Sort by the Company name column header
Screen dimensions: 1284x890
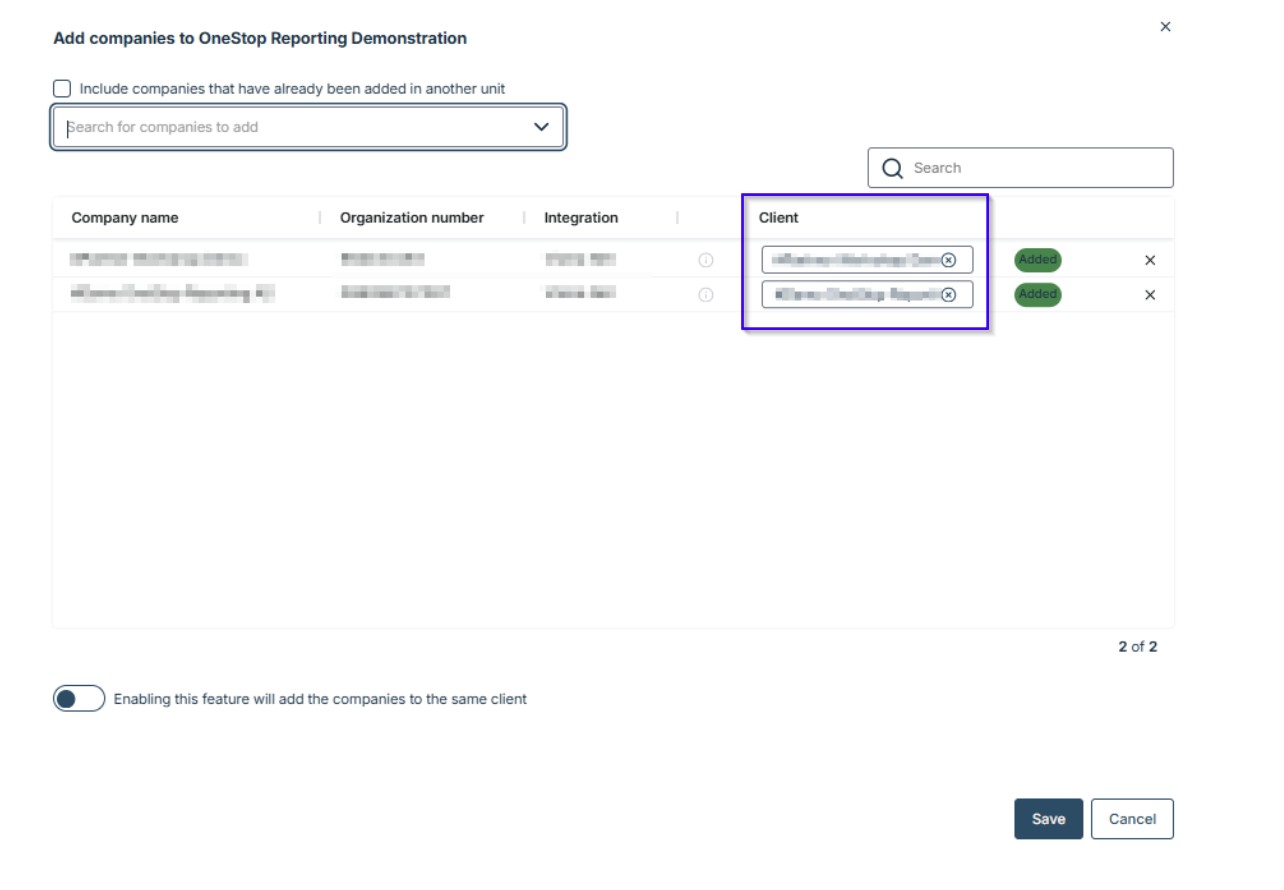tap(125, 218)
